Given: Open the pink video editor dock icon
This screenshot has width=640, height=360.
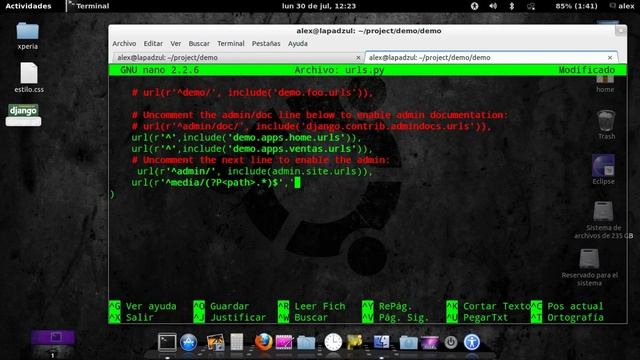Looking at the screenshot, I should (284, 342).
